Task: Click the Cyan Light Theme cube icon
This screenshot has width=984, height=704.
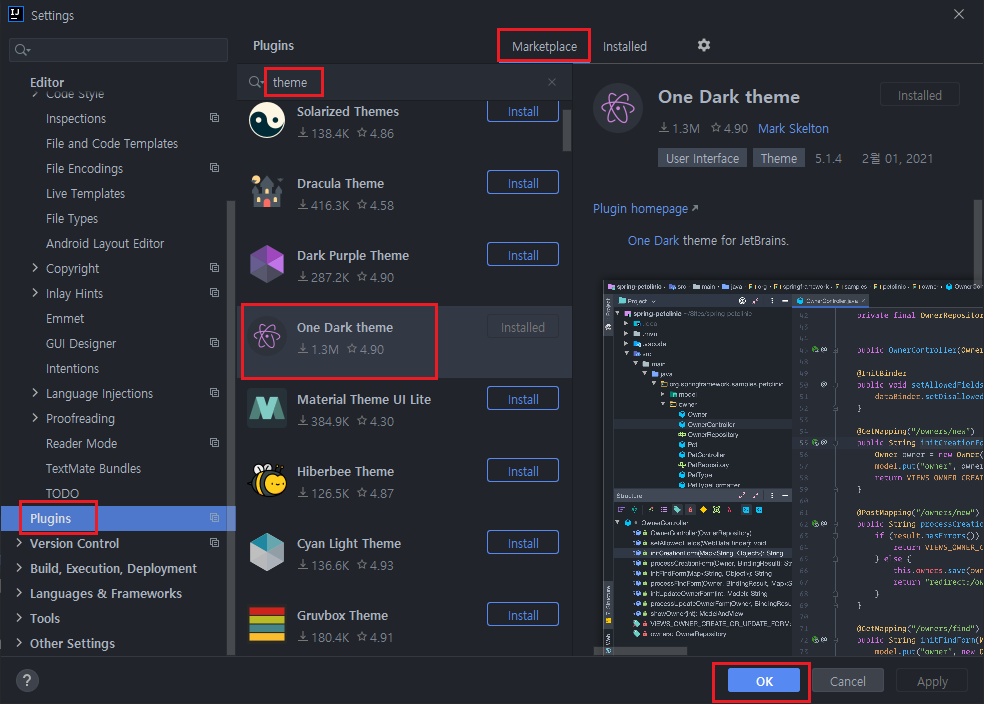Action: (x=267, y=552)
